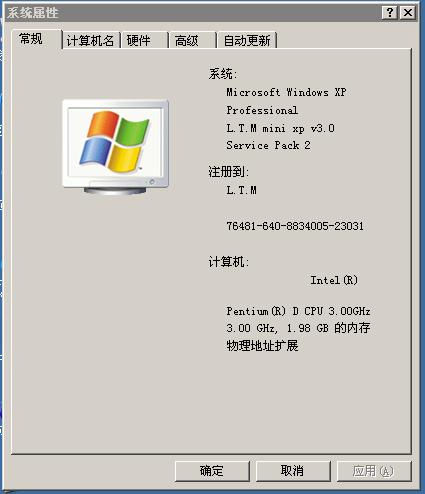The image size is (425, 494).
Task: Click the Microsoft Windows XP text line
Action: coord(286,92)
